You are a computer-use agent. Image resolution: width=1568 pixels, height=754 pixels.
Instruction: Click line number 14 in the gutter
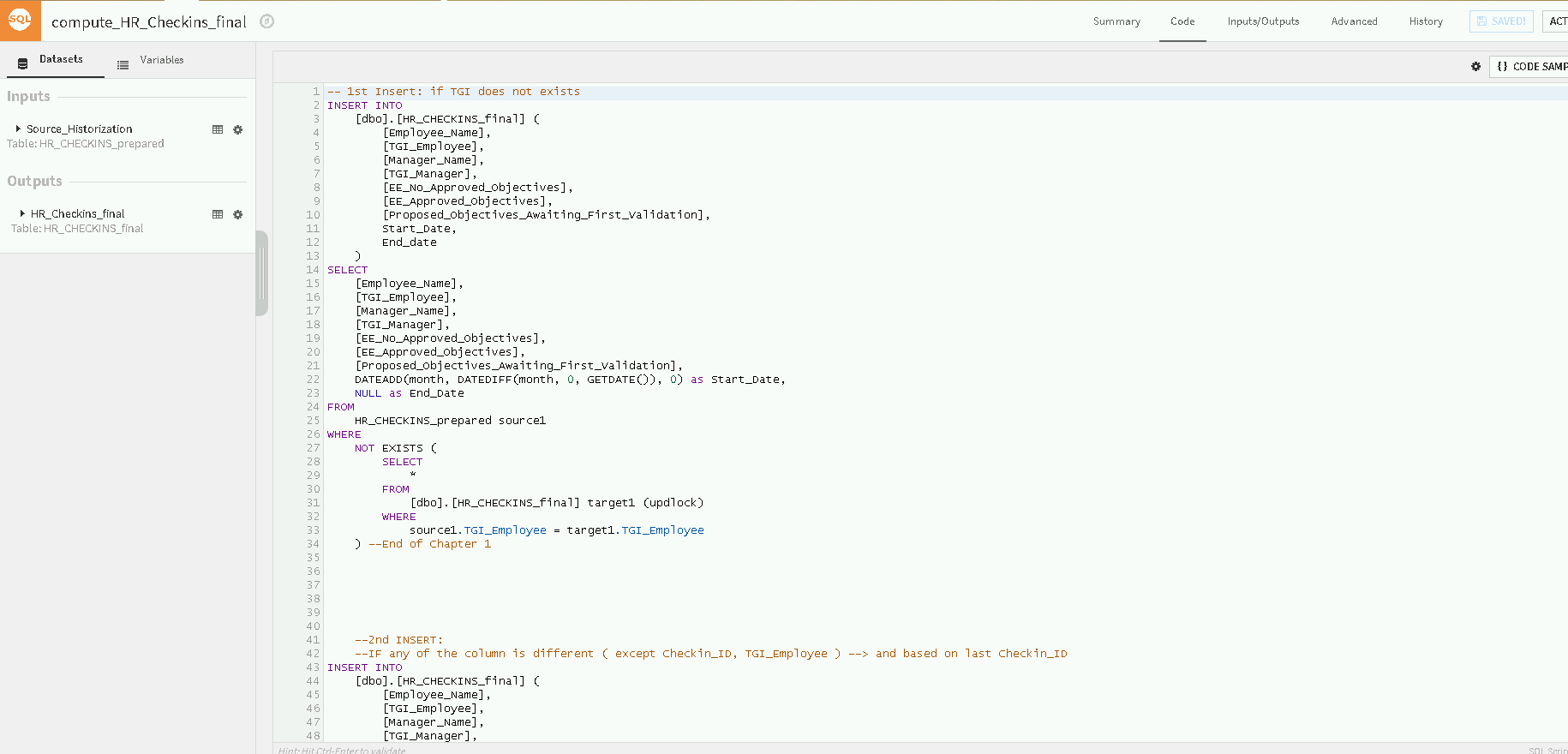pos(313,270)
